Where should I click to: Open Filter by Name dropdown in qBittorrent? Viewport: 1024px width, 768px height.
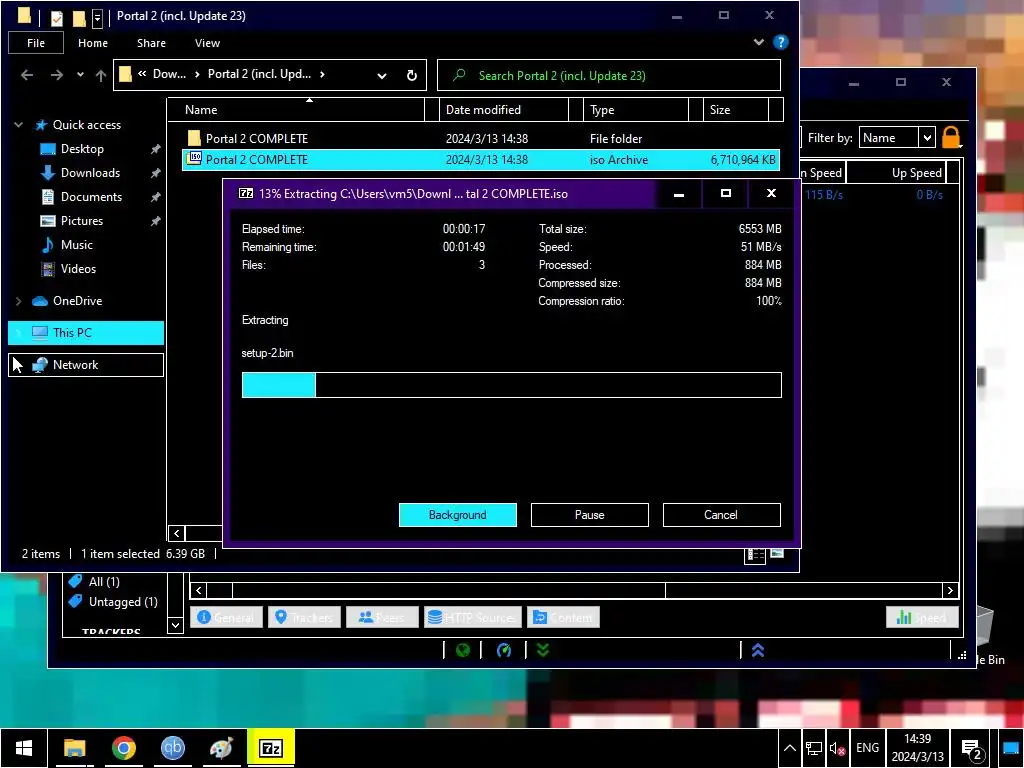(897, 138)
